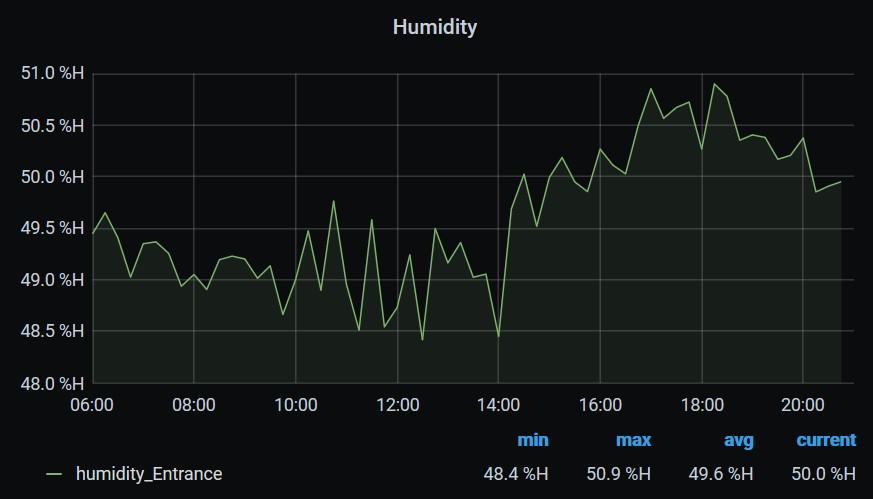Sort legend by max column
The height and width of the screenshot is (499, 873).
(x=633, y=440)
